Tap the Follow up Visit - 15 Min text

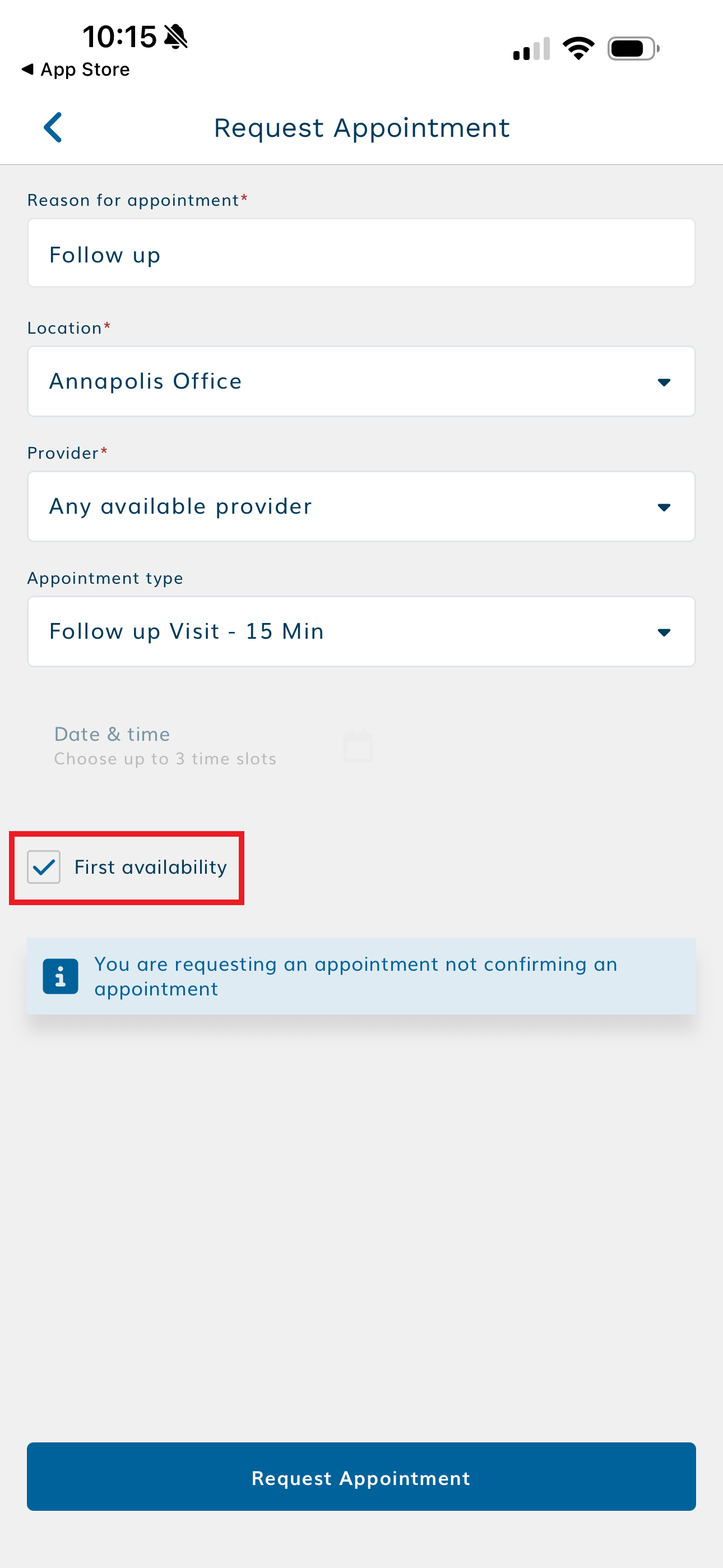click(x=186, y=631)
